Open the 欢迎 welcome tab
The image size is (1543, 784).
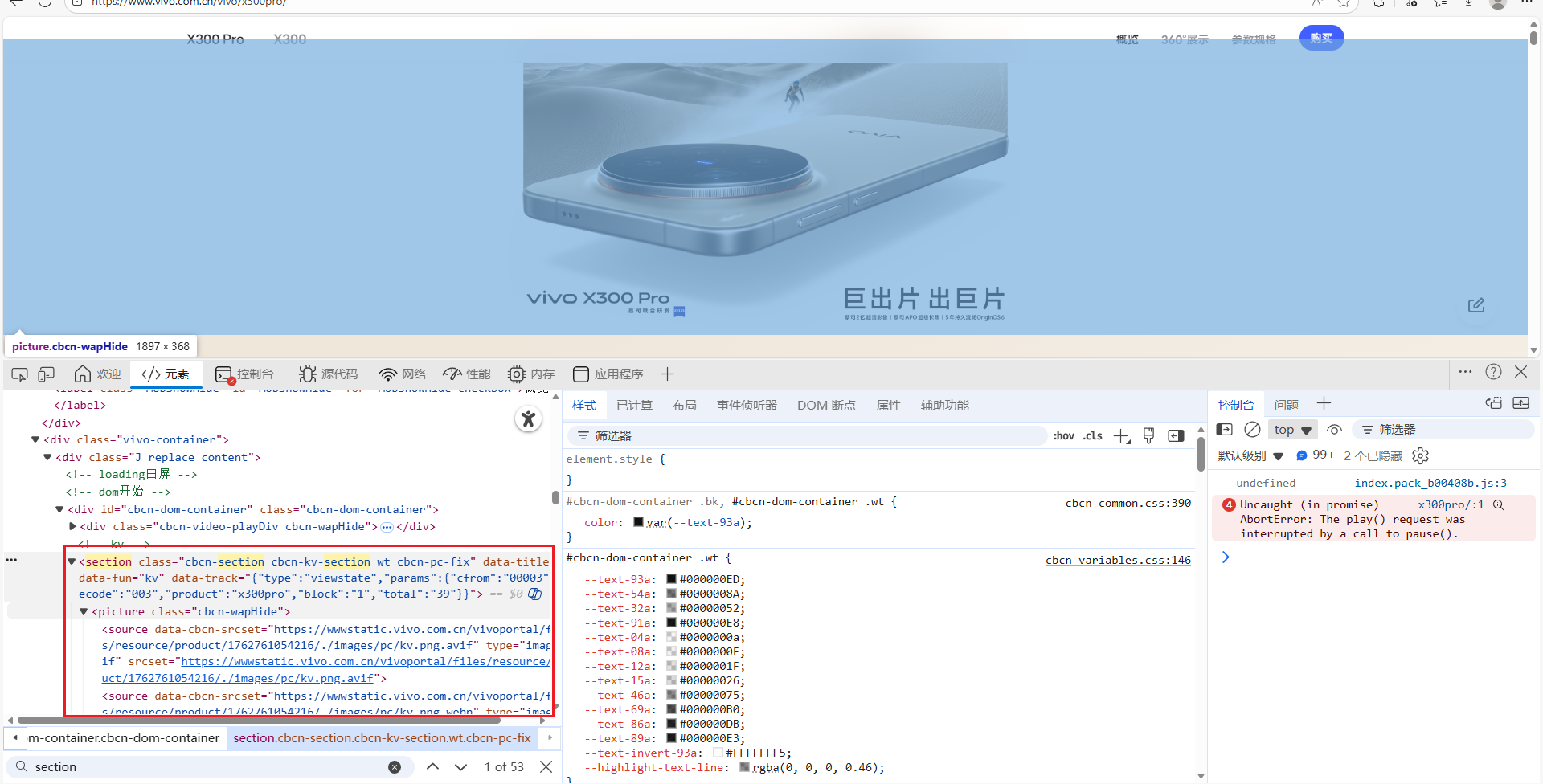point(97,374)
